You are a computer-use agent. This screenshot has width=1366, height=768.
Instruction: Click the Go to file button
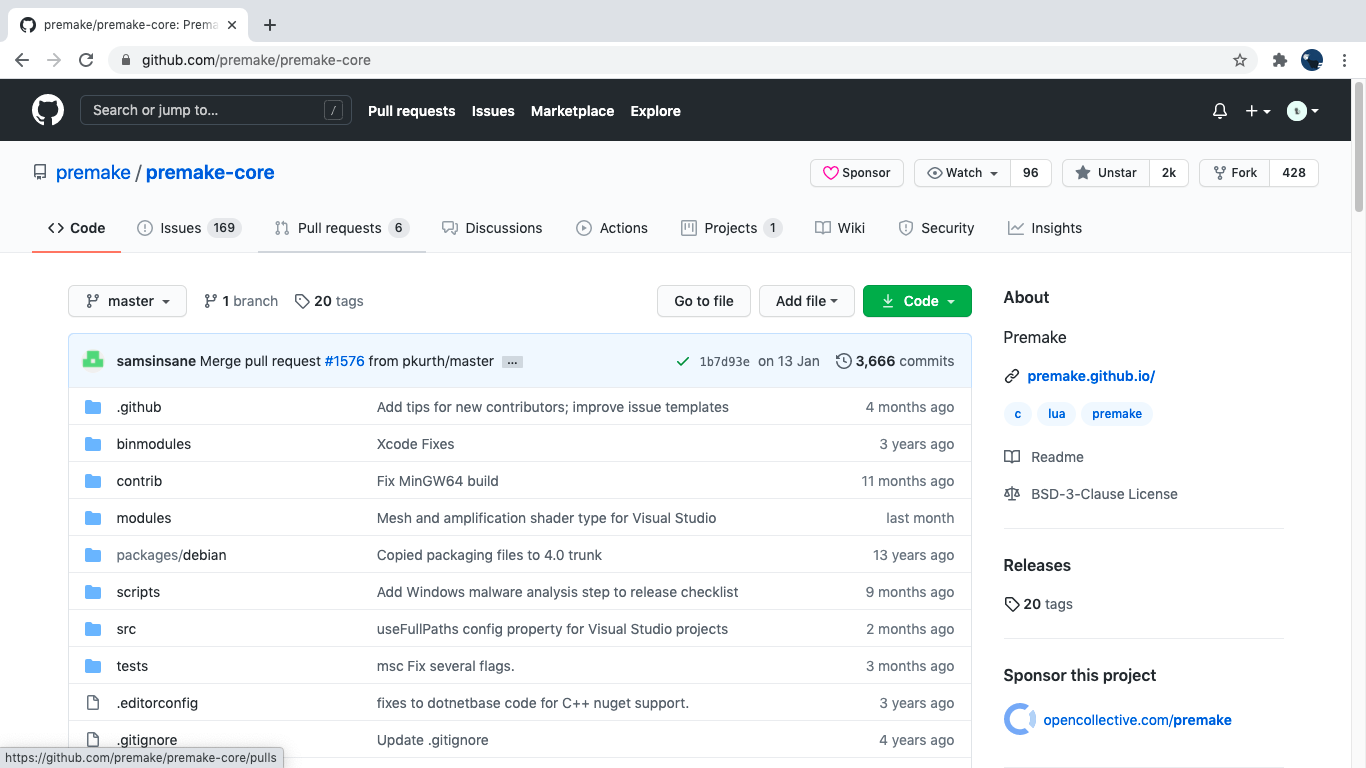pyautogui.click(x=704, y=301)
